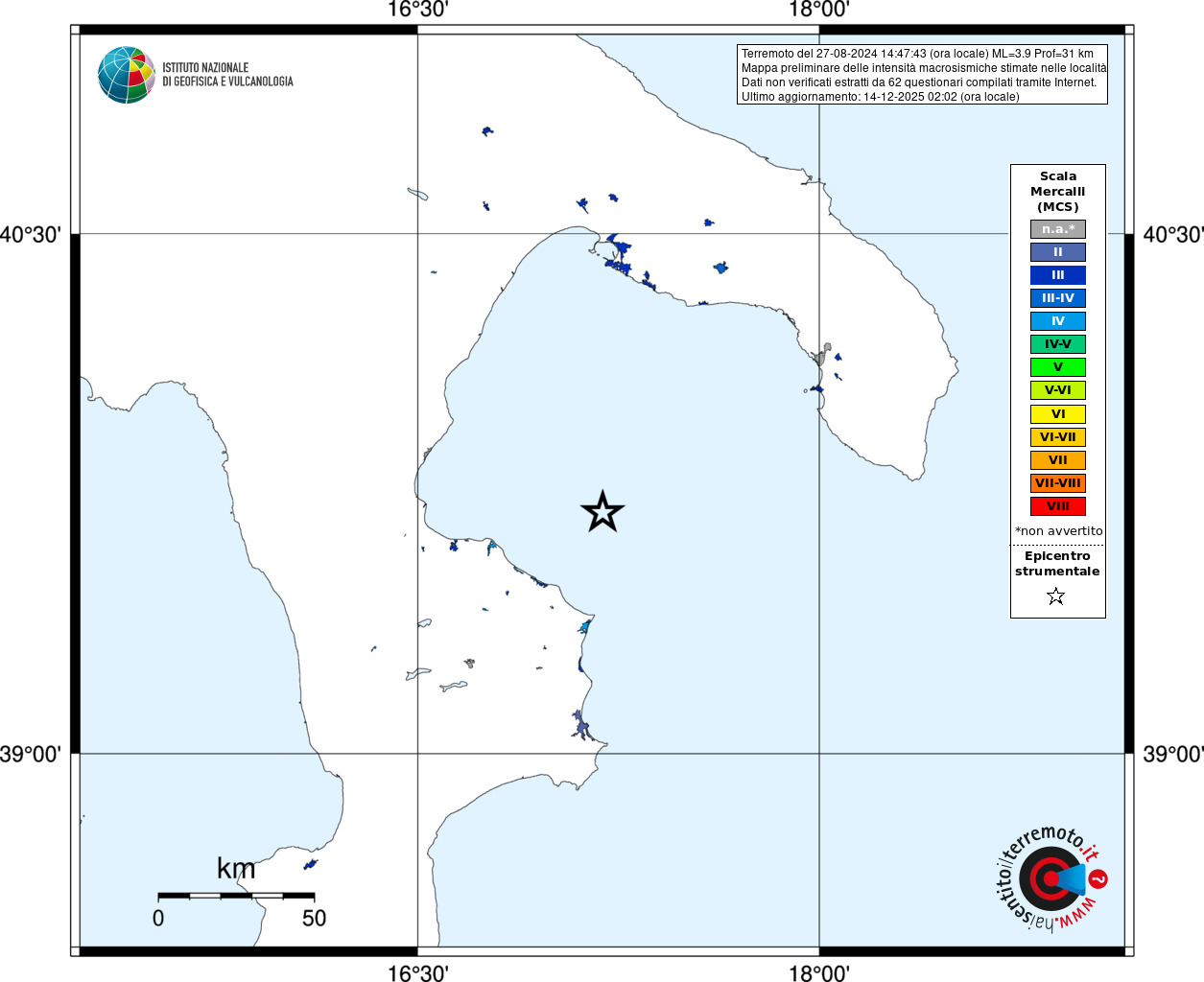The width and height of the screenshot is (1204, 982).
Task: Click the left 39°00' latitude label
Action: click(31, 755)
